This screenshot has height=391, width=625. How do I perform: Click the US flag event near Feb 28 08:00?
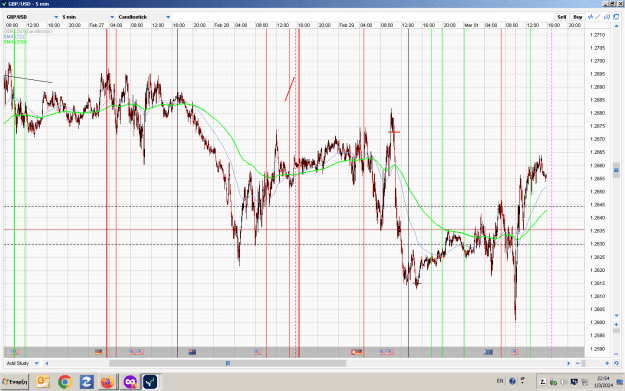257,352
